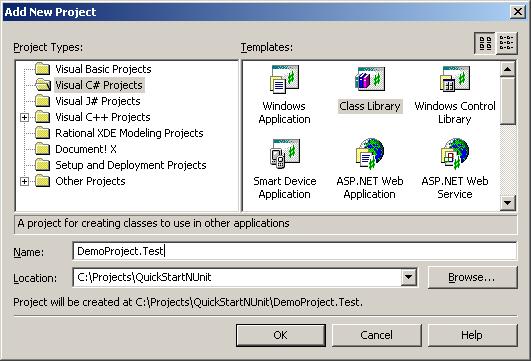Select the Document! X label
Viewport: 531px width, 361px height.
(86, 149)
